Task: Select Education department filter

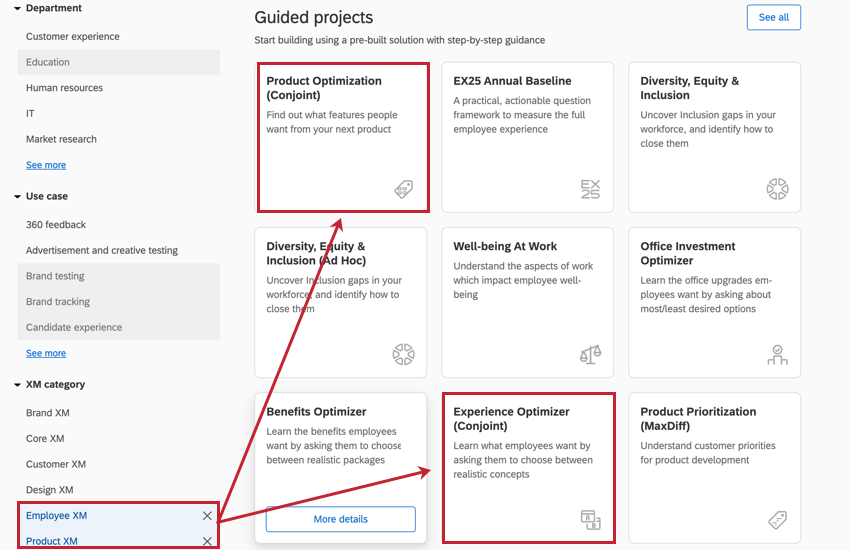Action: [x=119, y=62]
